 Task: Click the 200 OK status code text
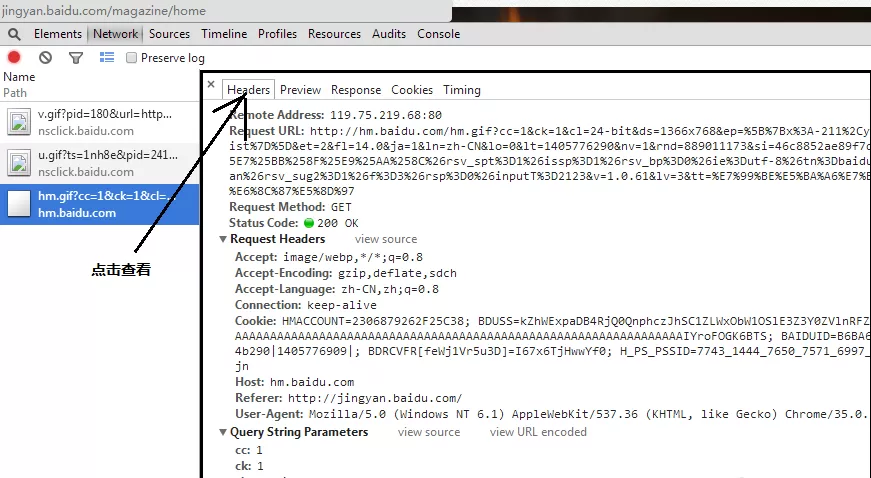coord(338,223)
